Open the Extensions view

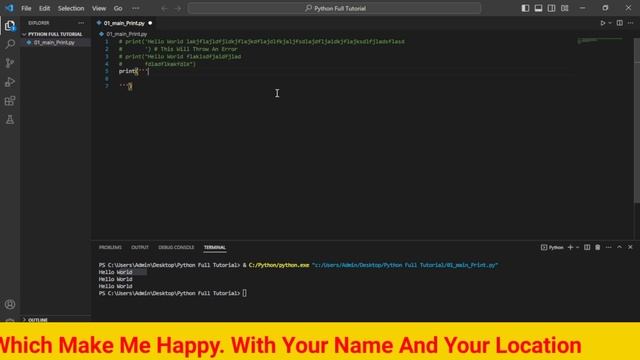coord(10,101)
